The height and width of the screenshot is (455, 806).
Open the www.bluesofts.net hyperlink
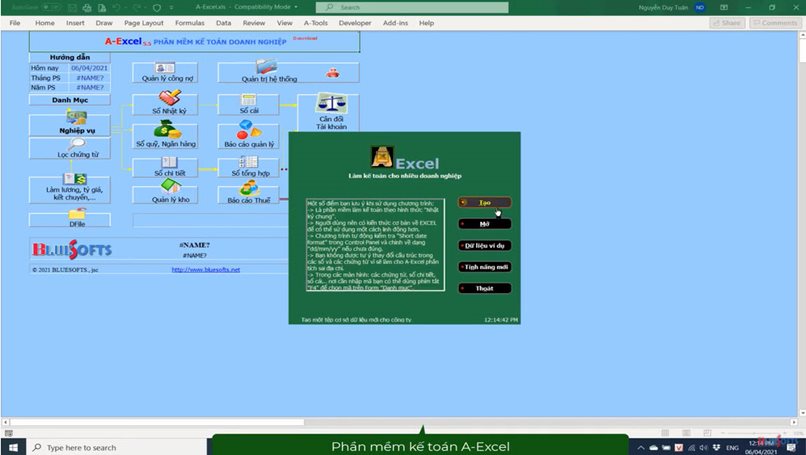click(206, 269)
